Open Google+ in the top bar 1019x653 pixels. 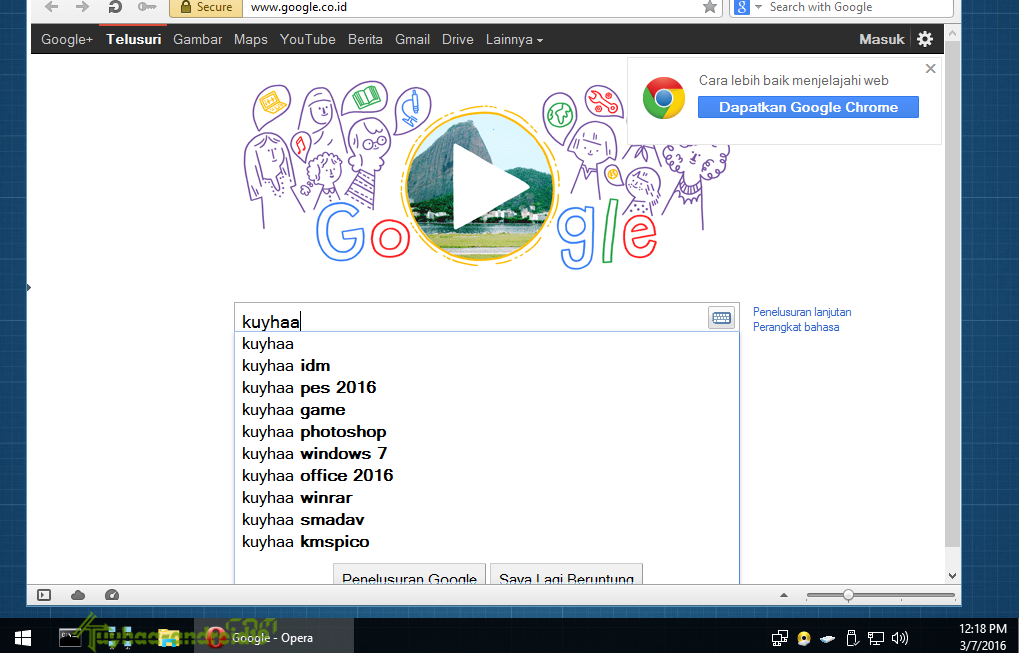67,39
